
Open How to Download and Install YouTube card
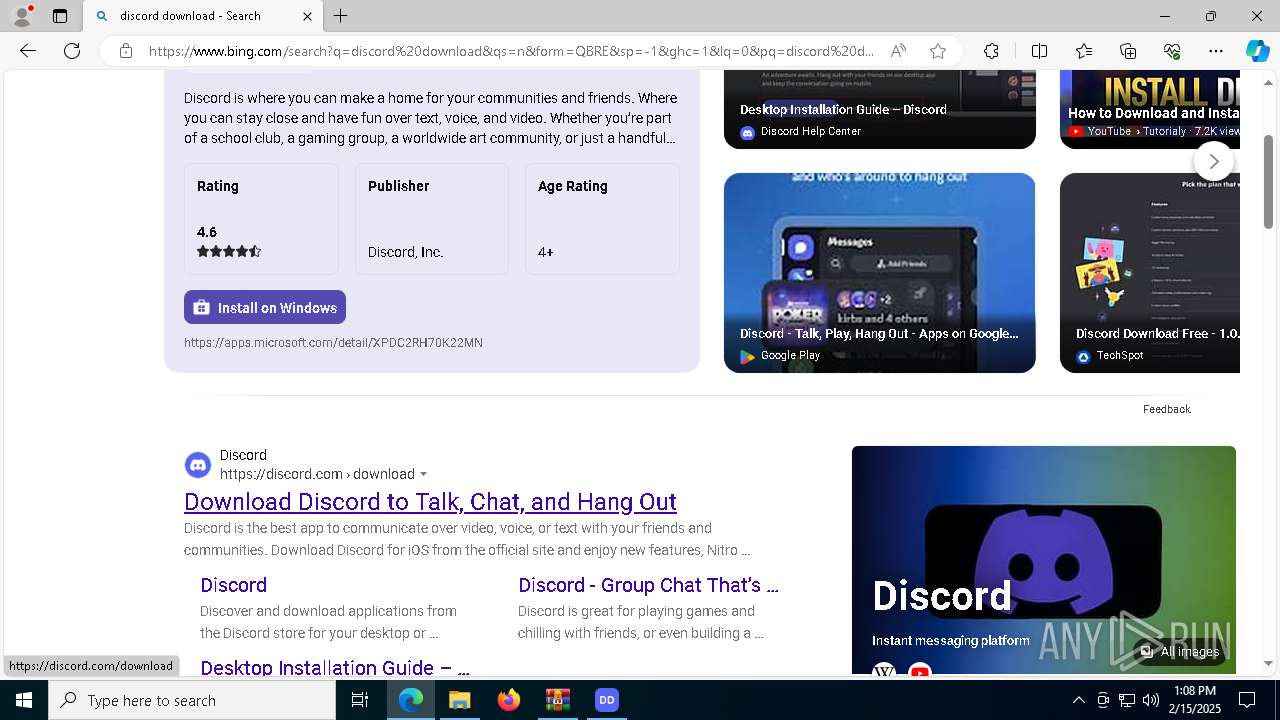(1150, 109)
